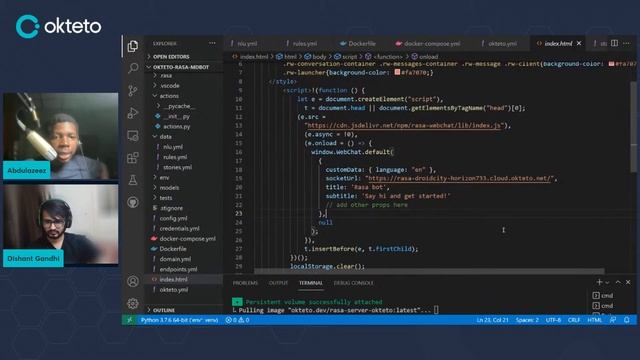The image size is (640, 360).
Task: Close the terminal panel
Action: point(628,282)
